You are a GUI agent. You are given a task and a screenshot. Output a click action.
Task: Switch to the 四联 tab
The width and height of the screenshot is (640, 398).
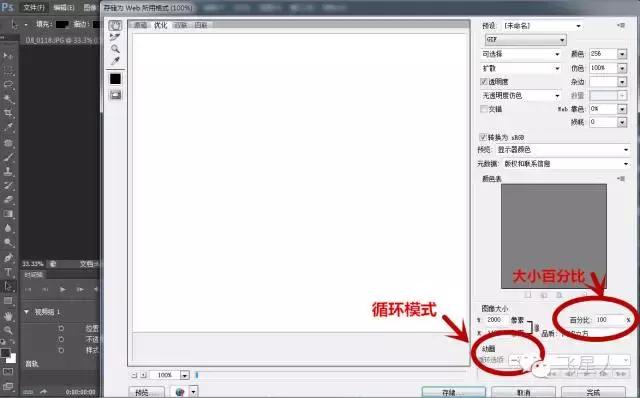click(200, 25)
